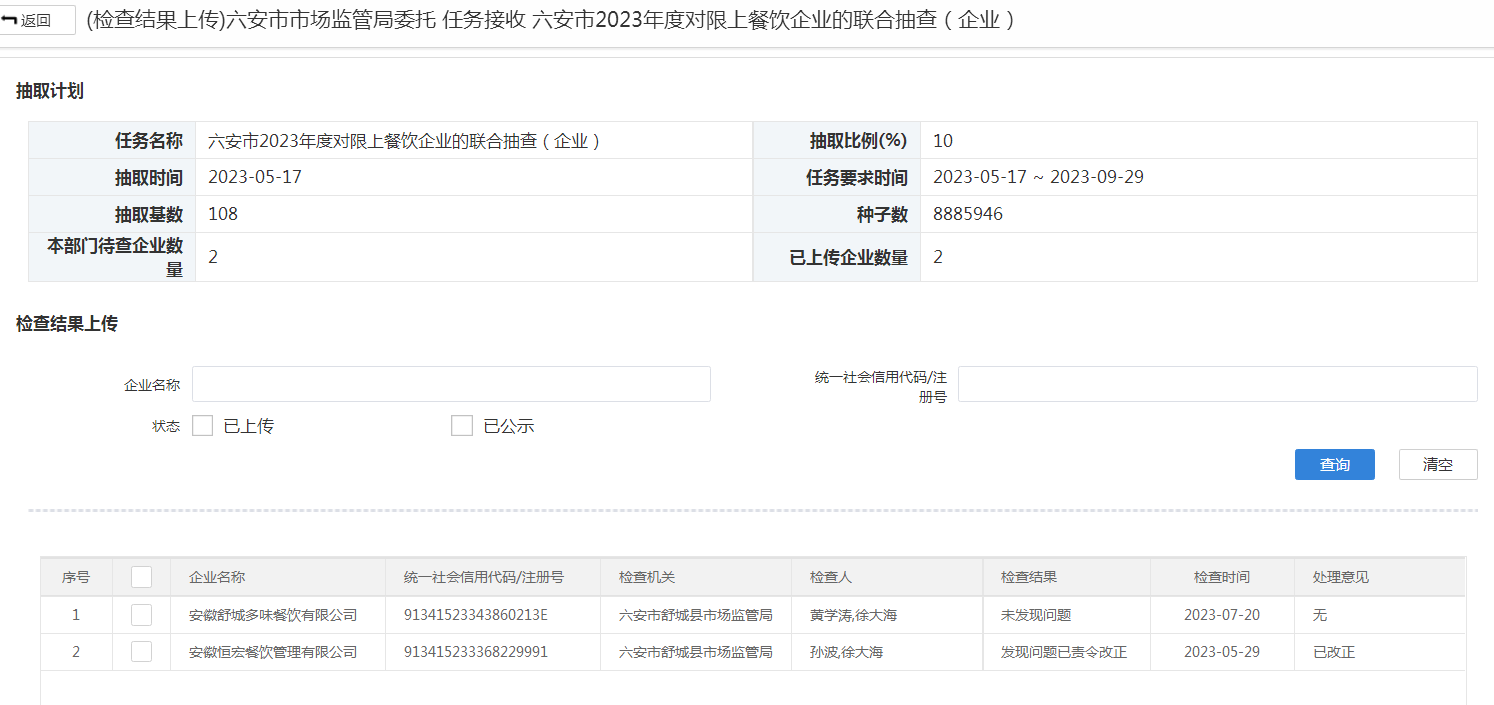Click the 抽取比例 value 10
Screen dimensions: 1494x705
click(x=943, y=141)
